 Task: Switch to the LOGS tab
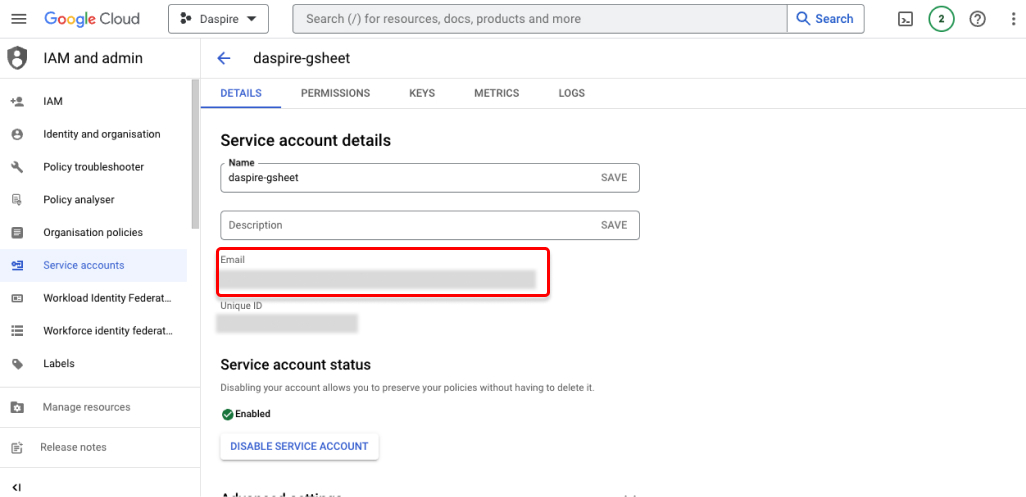[571, 93]
